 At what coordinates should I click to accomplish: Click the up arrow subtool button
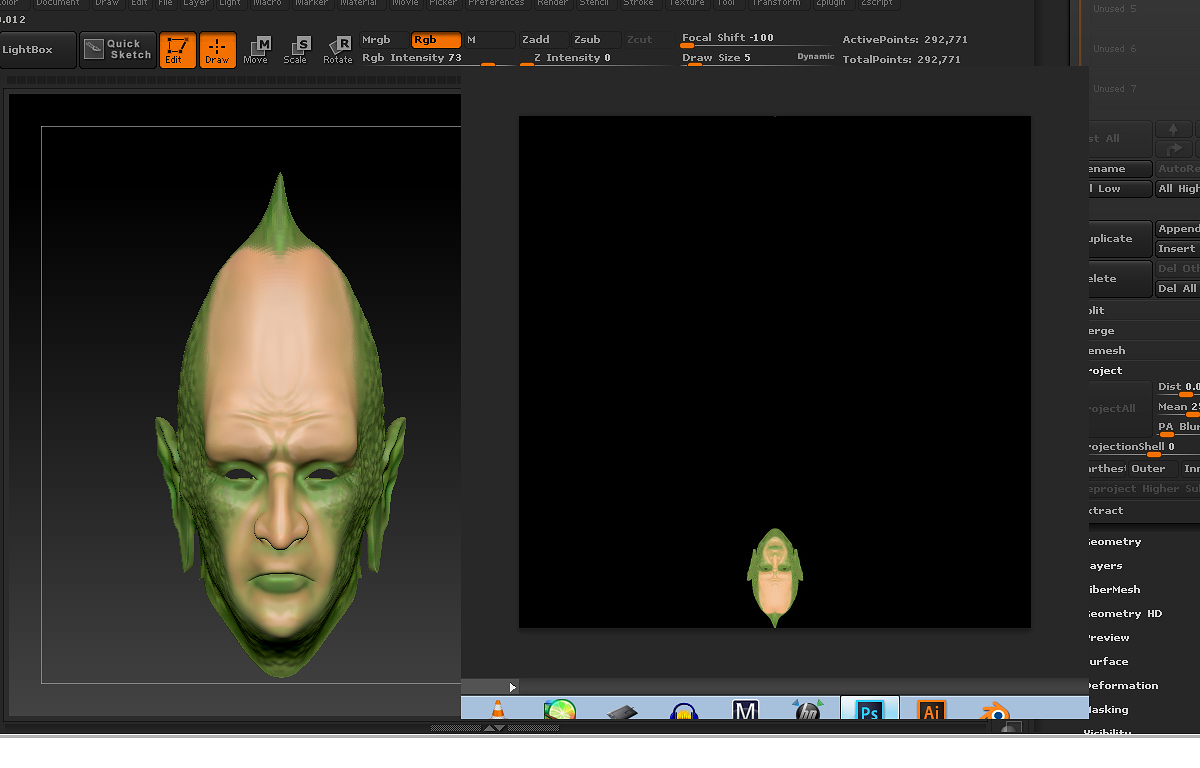1173,129
